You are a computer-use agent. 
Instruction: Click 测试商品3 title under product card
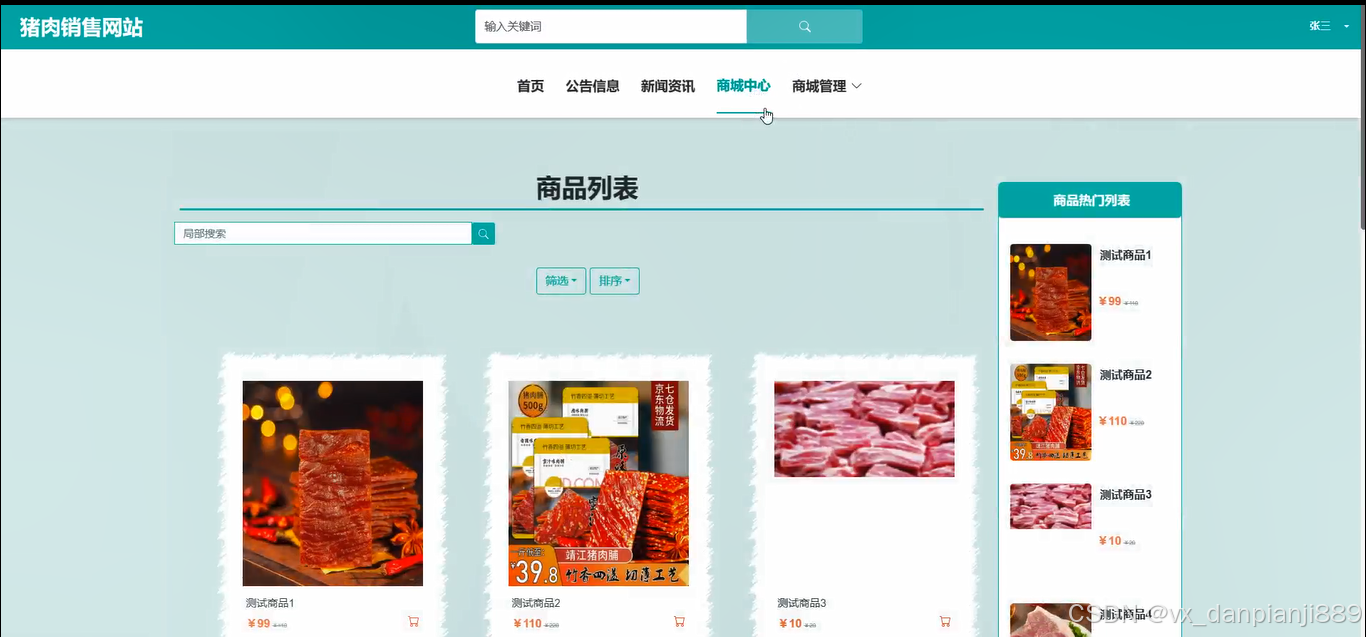802,603
